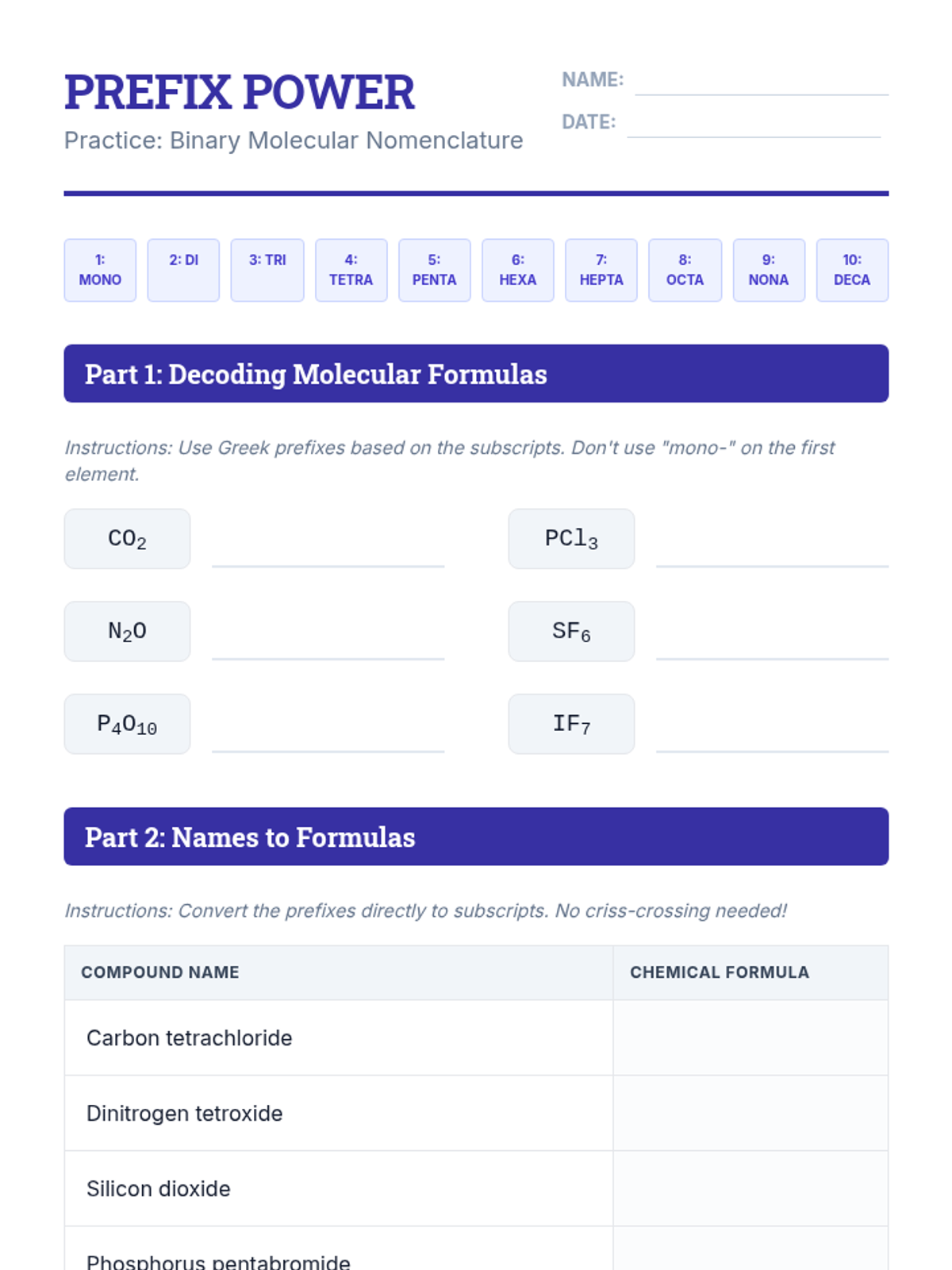Select the 2: DI prefix chip
Image resolution: width=952 pixels, height=1270 pixels.
pyautogui.click(x=183, y=270)
